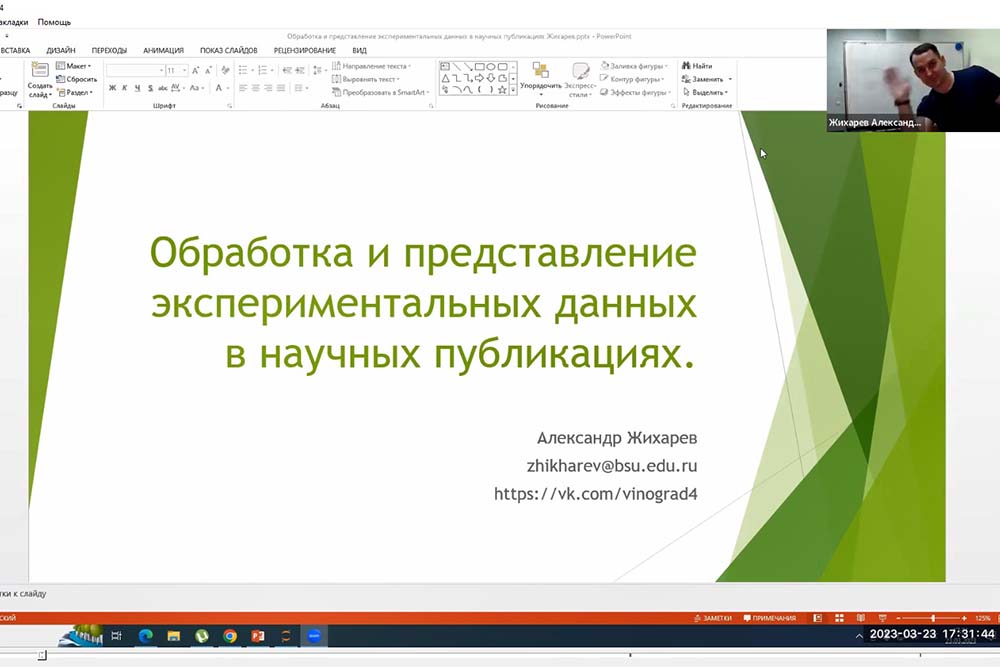Adjust the zoom slider in status bar

point(933,618)
